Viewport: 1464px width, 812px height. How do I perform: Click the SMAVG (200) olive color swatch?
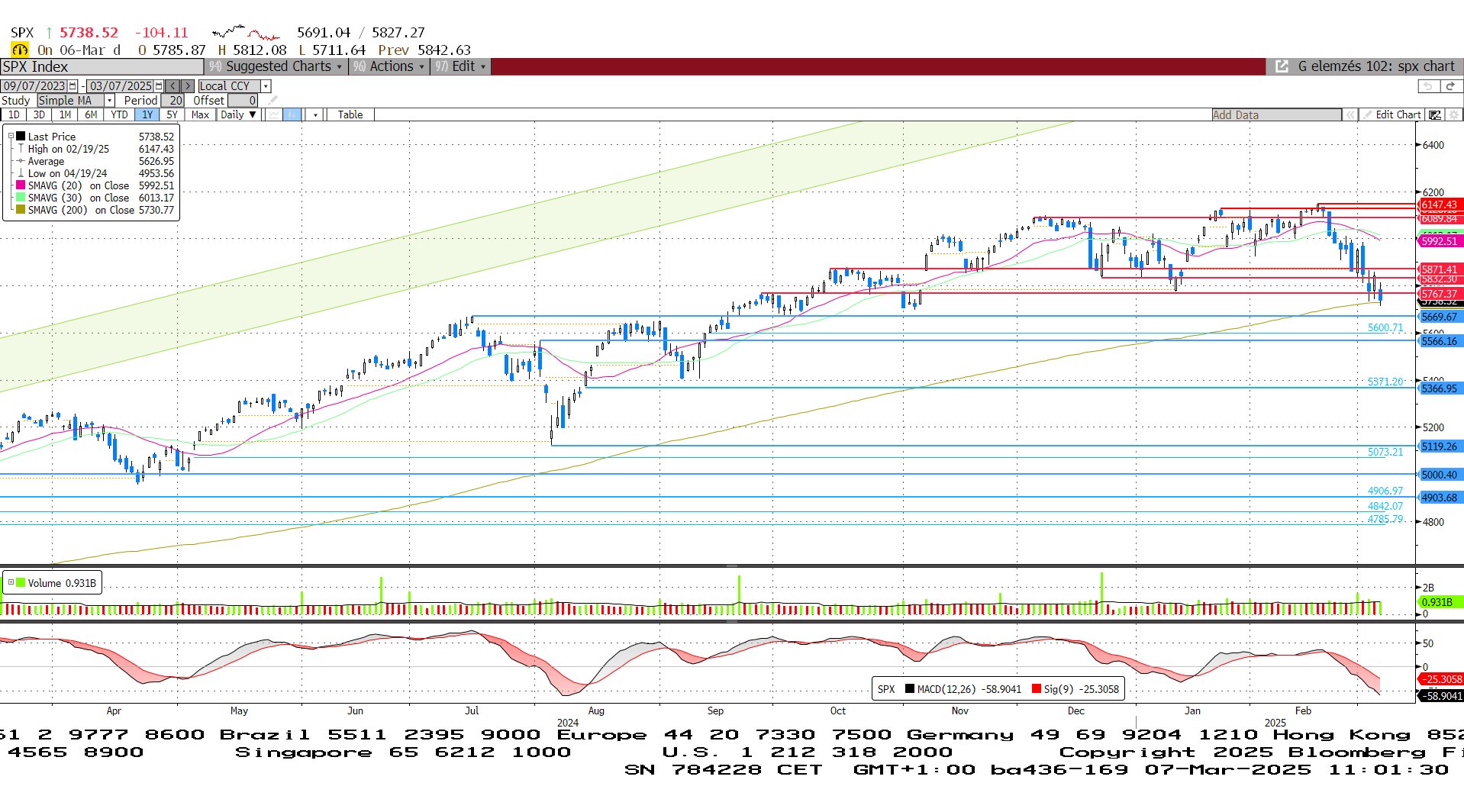coord(21,210)
